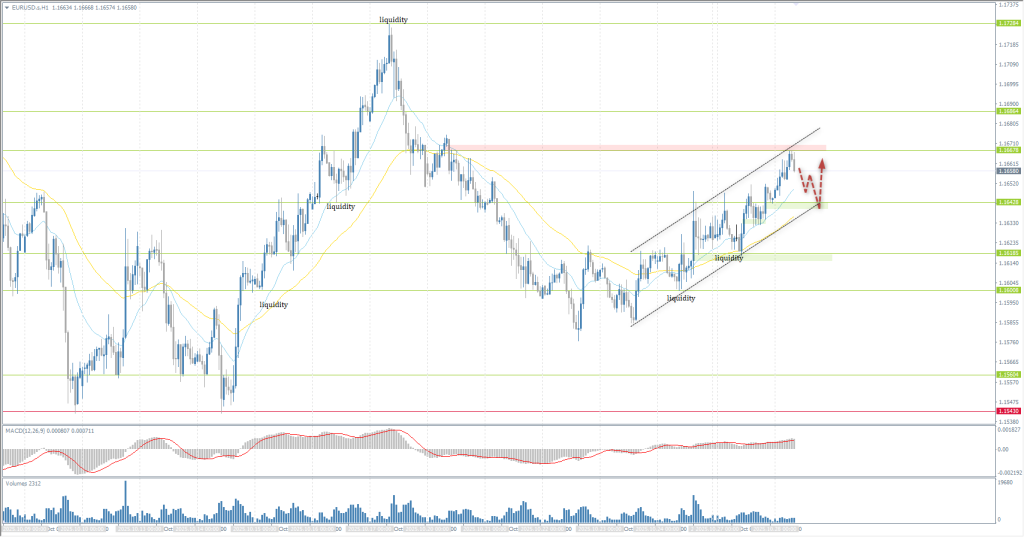Image resolution: width=1024 pixels, height=537 pixels.
Task: Click the Volumes 2312 indicator label
Action: point(24,483)
